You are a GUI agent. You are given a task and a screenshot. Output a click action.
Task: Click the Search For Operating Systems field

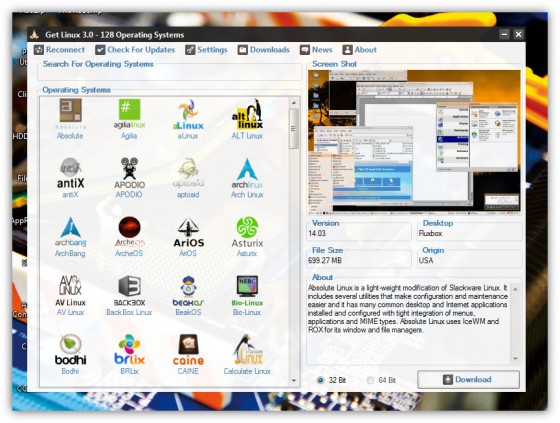click(x=170, y=74)
